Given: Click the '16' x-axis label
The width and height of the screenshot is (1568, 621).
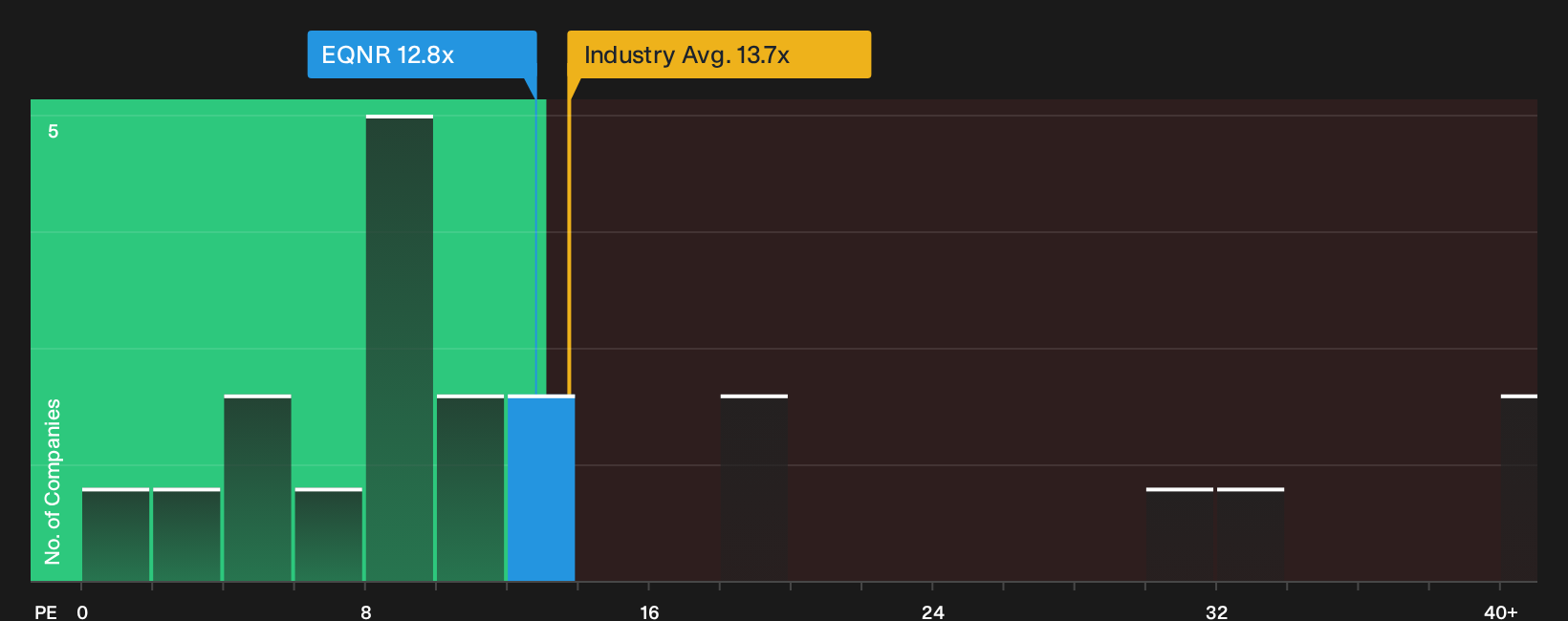Looking at the screenshot, I should (649, 611).
